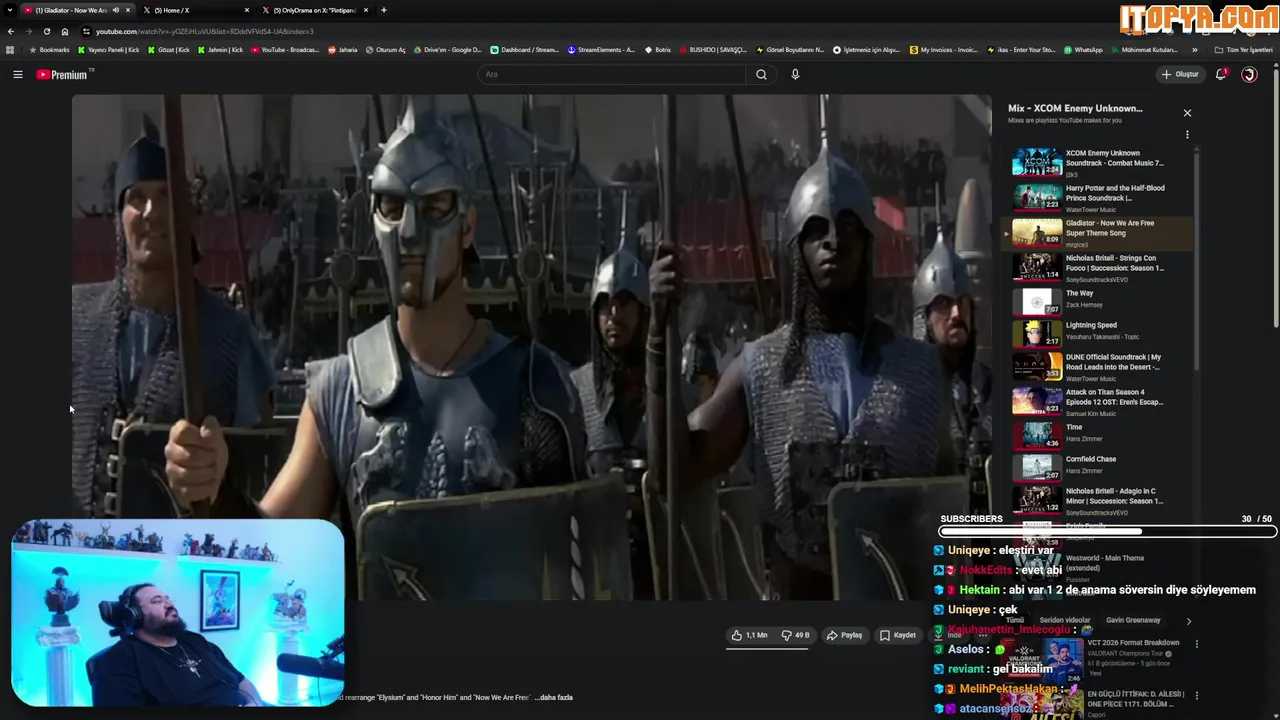Open the Dashboard / Stream... bookmark
Image resolution: width=1280 pixels, height=720 pixels.
tap(525, 50)
